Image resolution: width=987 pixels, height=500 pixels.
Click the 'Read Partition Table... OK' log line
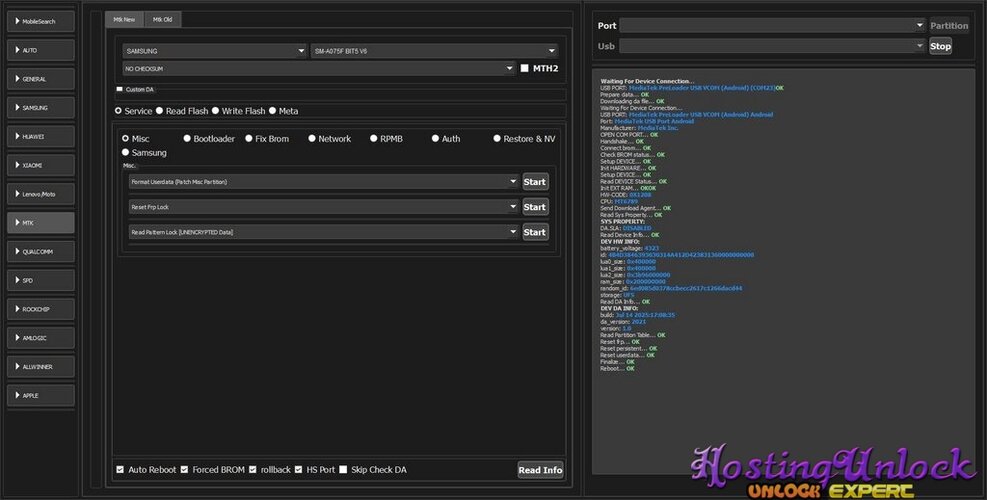(x=633, y=336)
